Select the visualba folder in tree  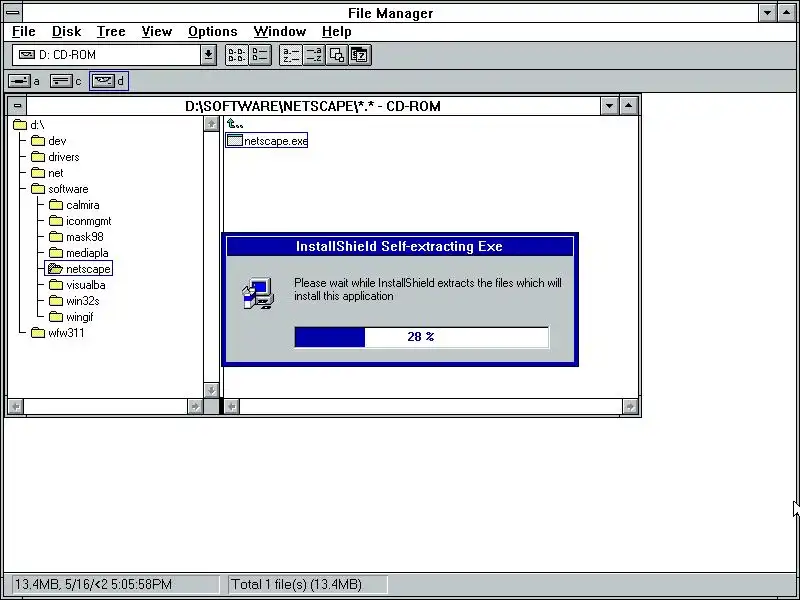pyautogui.click(x=77, y=285)
